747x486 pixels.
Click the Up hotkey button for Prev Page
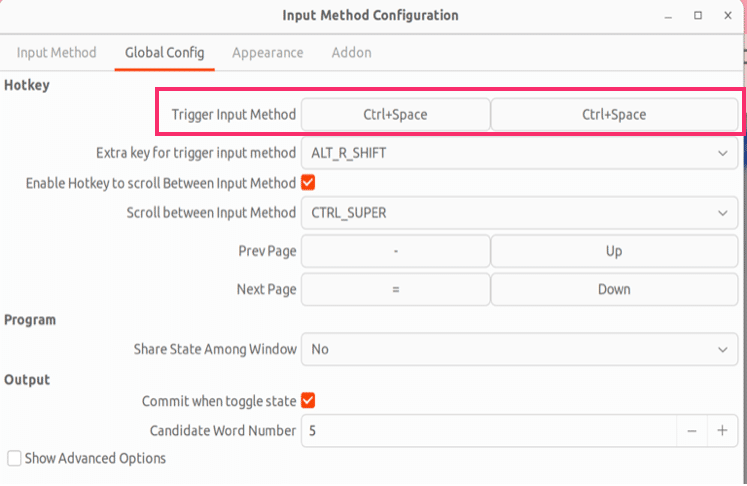pos(614,251)
